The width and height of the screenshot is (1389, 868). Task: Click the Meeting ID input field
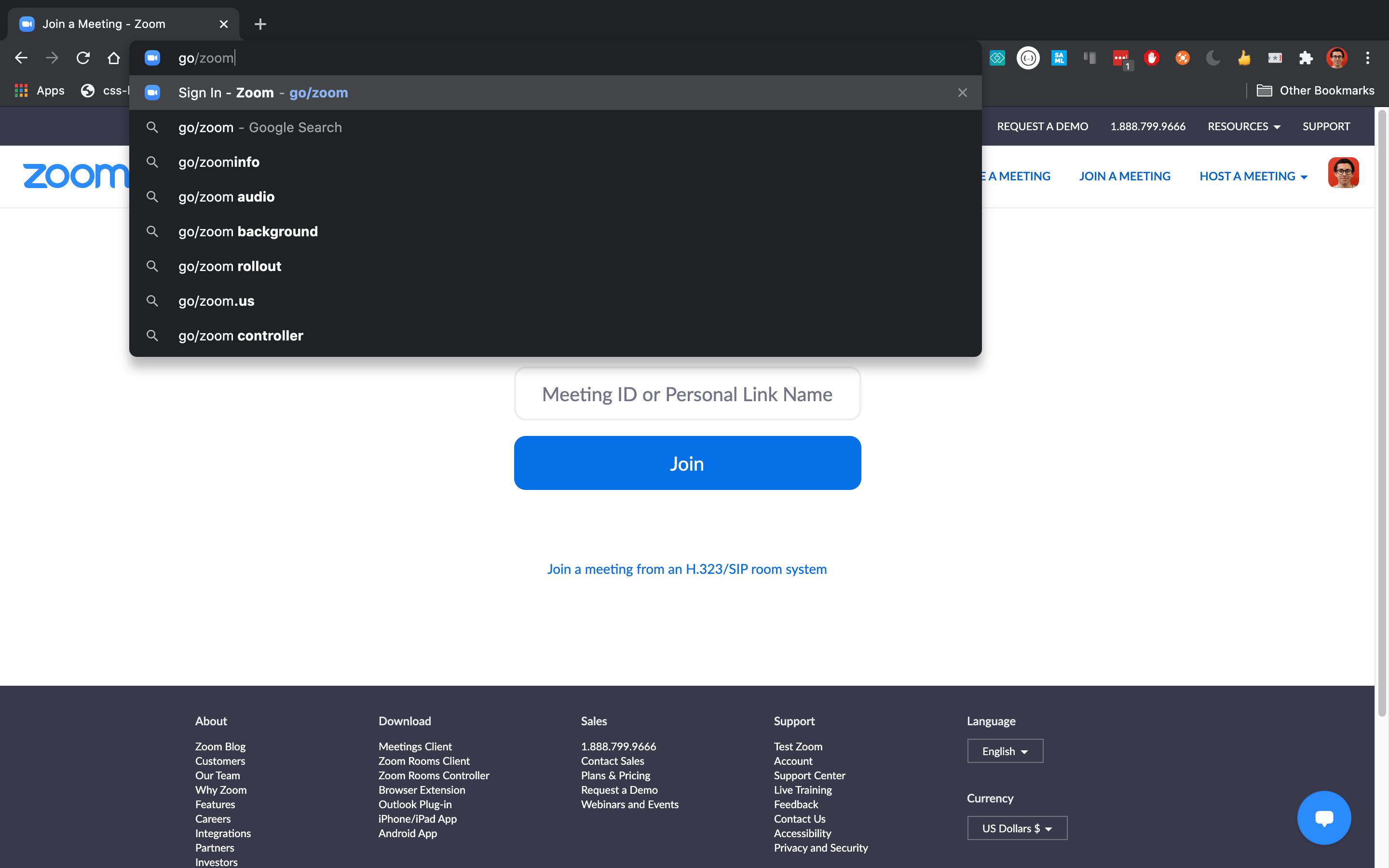[x=687, y=394]
